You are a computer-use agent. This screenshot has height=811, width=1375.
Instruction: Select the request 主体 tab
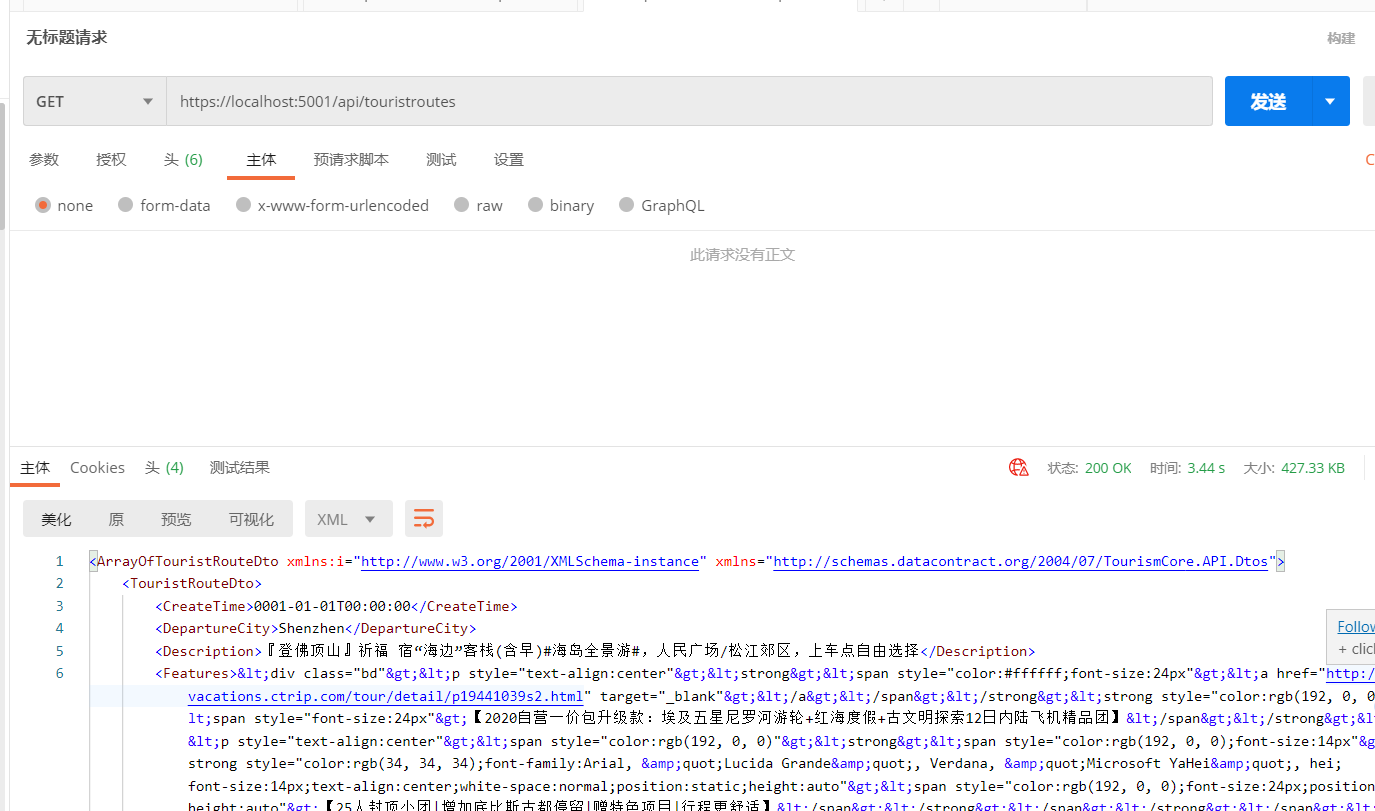[261, 159]
